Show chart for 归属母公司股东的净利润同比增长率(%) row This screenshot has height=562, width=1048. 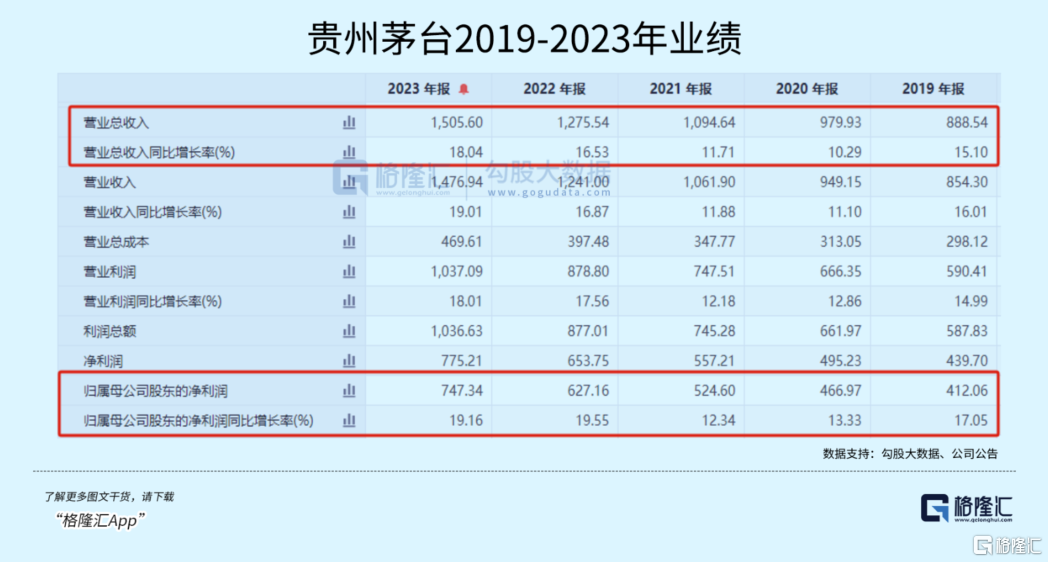click(x=349, y=420)
